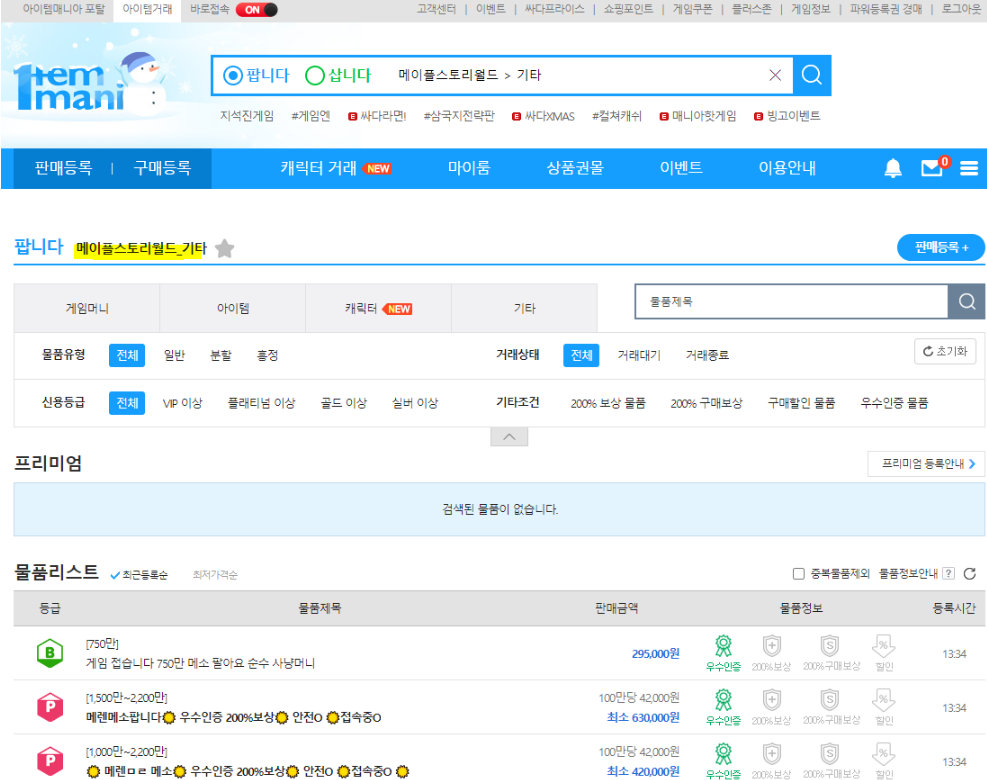
Task: Filter by VIP 이상 credit grade
Action: [183, 403]
